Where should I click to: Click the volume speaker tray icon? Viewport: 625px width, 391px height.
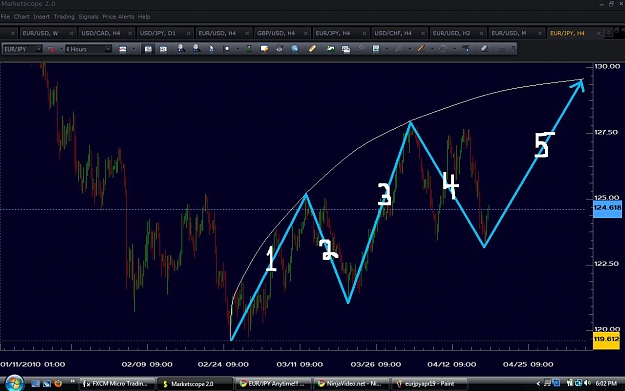[x=587, y=383]
